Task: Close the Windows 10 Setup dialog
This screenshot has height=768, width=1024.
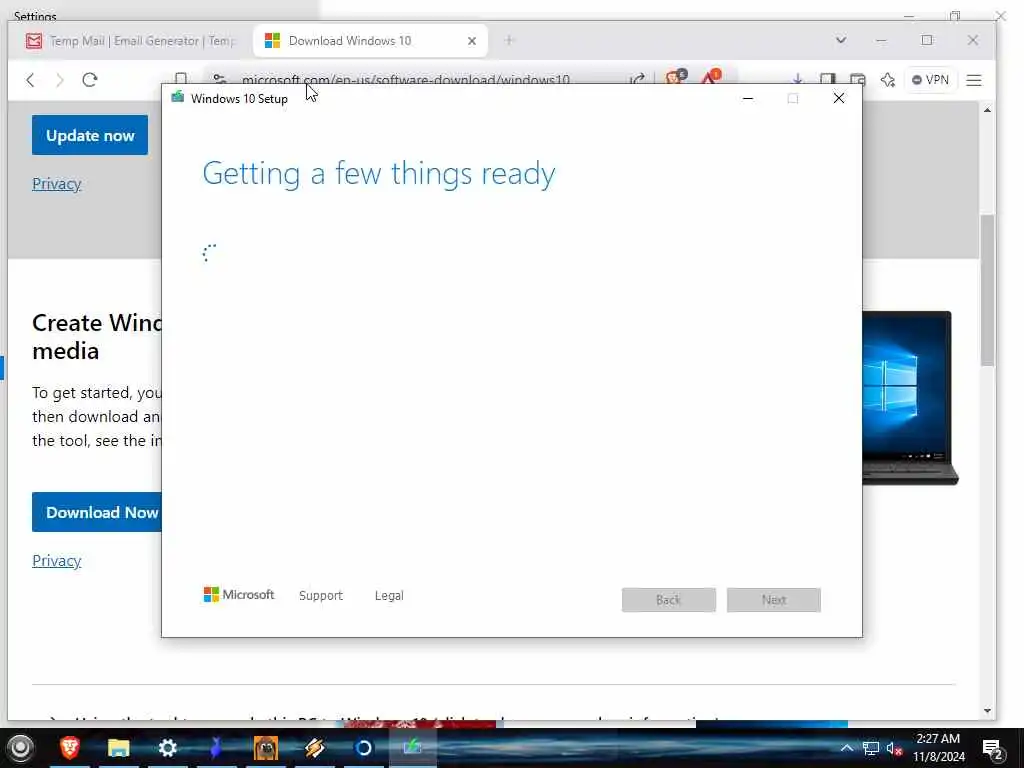Action: [x=839, y=99]
